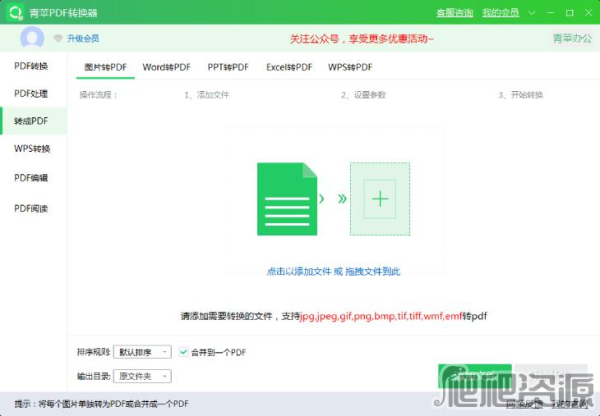Switch to the Word转PDF tab
The height and width of the screenshot is (416, 600).
point(166,67)
